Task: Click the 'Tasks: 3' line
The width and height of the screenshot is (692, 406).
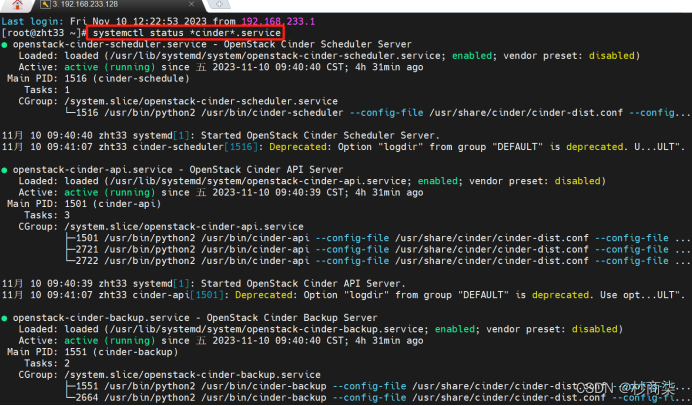Action: [x=47, y=215]
